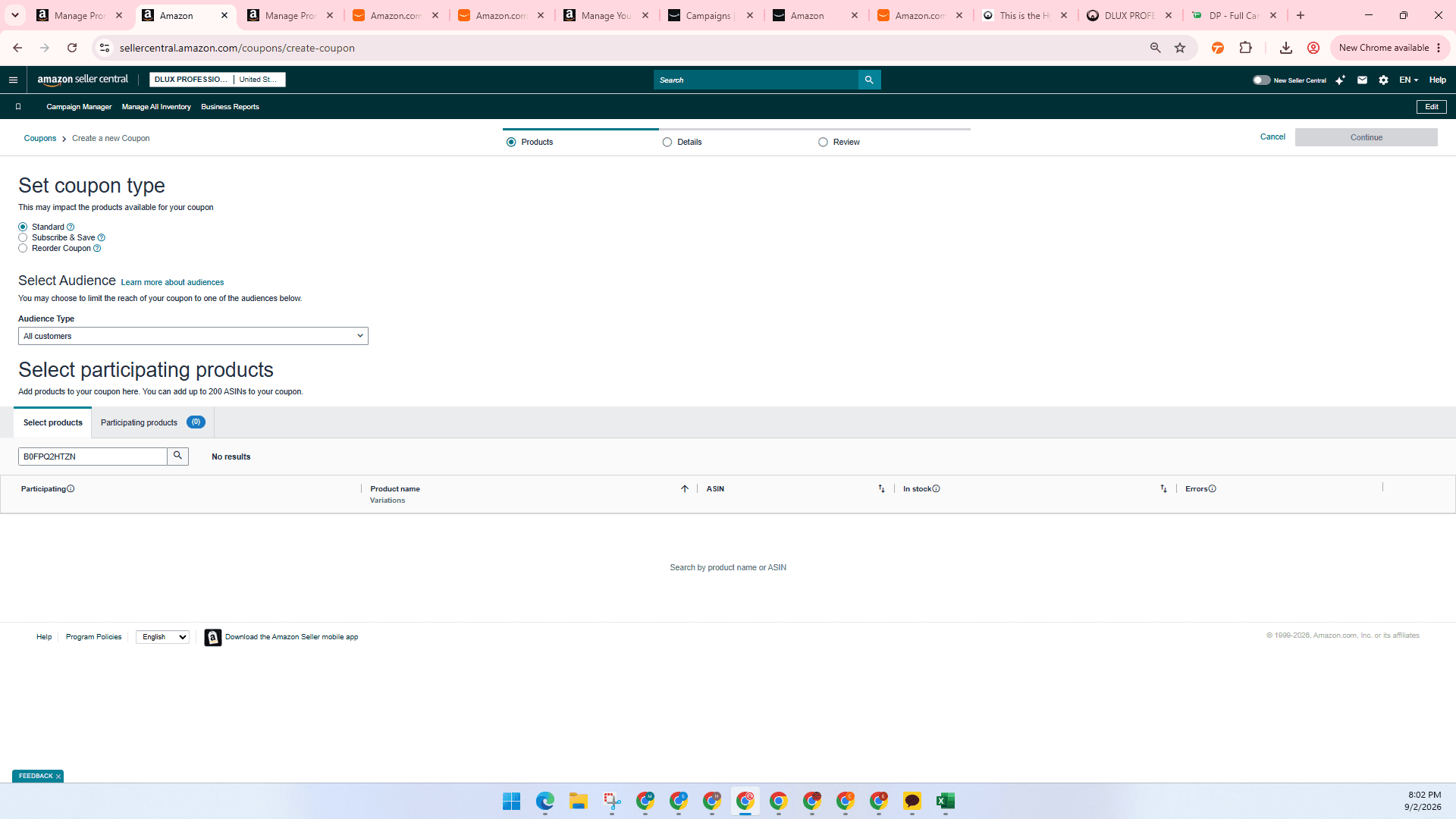Open Program Policies footer link
This screenshot has height=819, width=1456.
coord(93,637)
